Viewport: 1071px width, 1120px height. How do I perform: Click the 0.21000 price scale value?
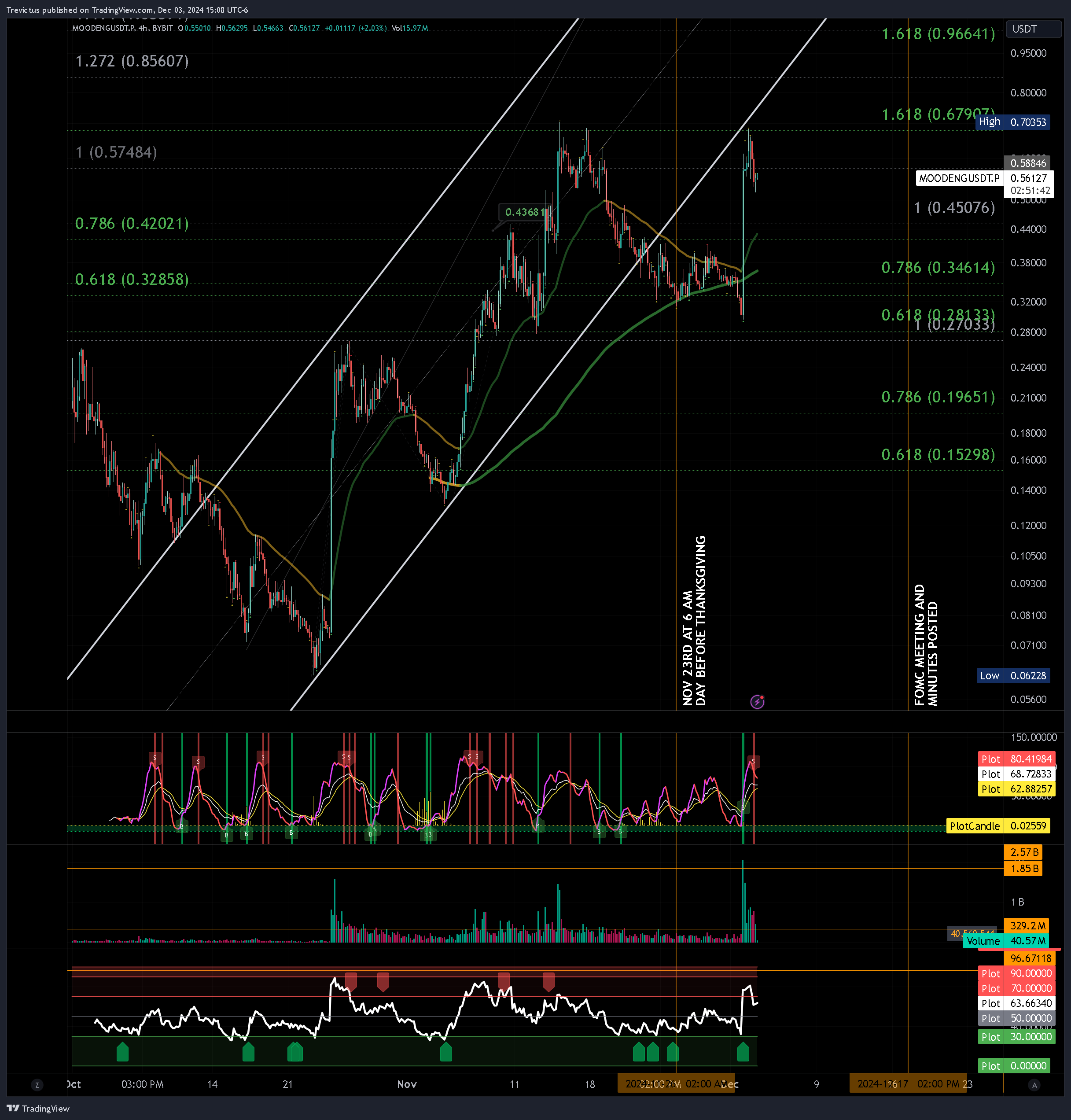(1028, 398)
